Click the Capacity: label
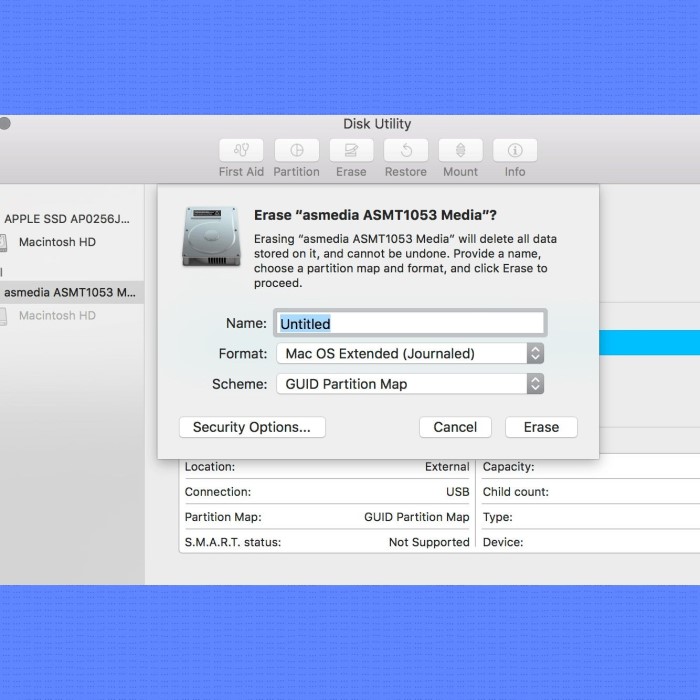This screenshot has height=700, width=700. [x=508, y=467]
